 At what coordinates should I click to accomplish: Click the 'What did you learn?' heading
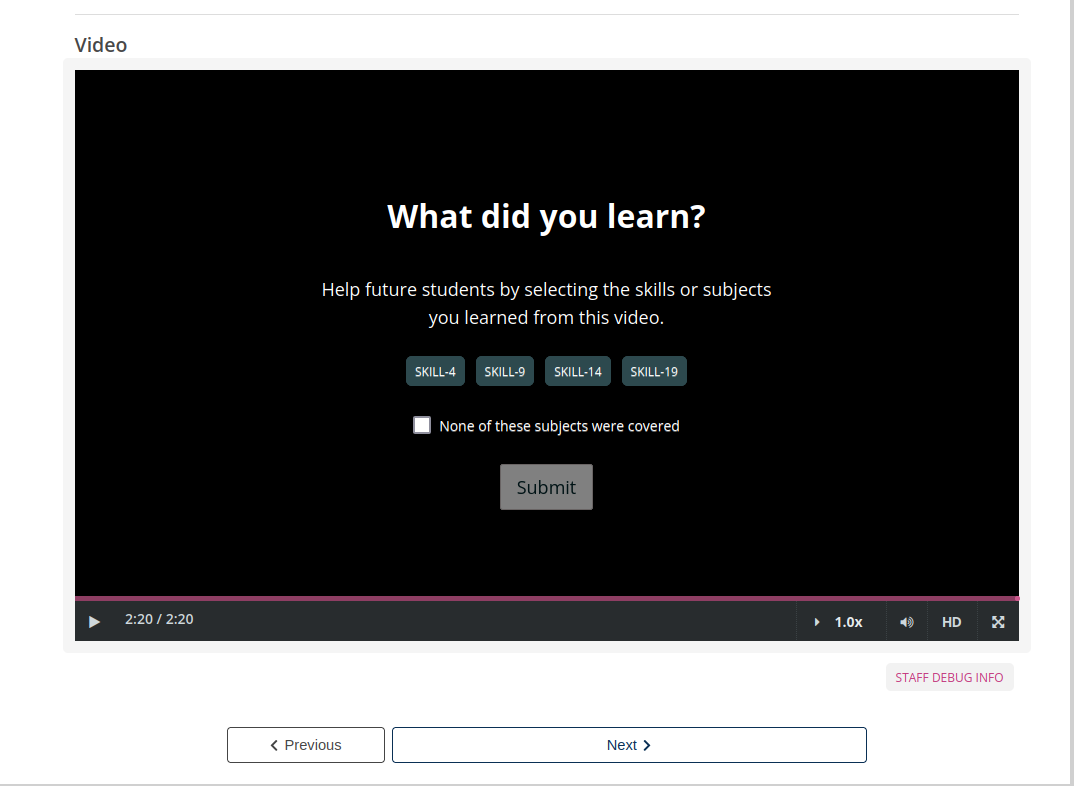pos(546,216)
